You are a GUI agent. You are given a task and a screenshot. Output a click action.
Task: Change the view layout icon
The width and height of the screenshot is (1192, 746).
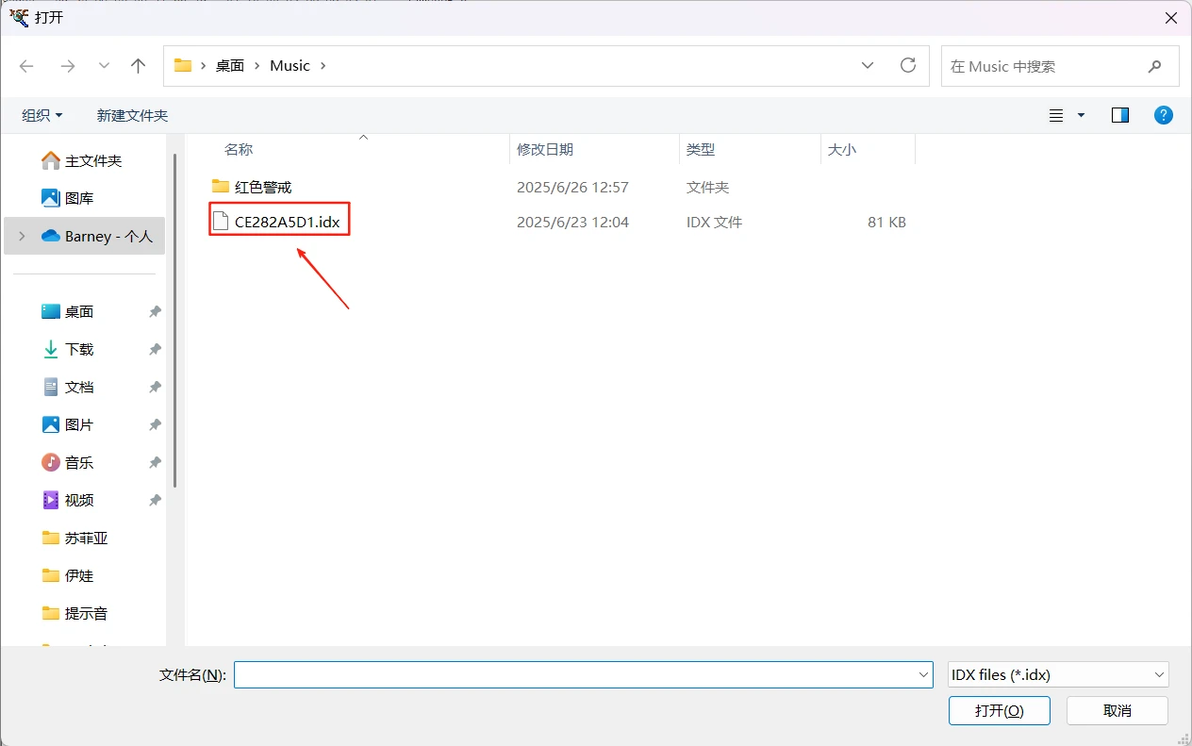[1056, 116]
